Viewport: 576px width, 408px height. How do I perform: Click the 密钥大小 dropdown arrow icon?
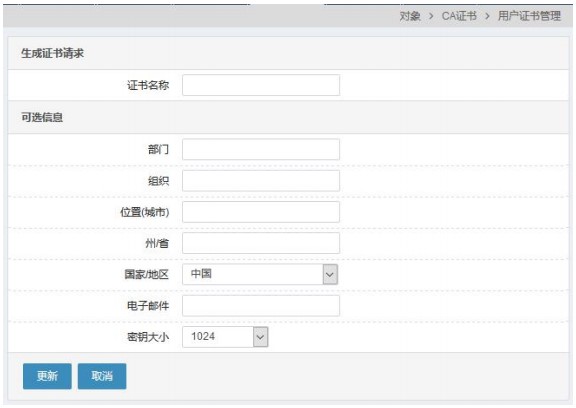click(x=260, y=337)
